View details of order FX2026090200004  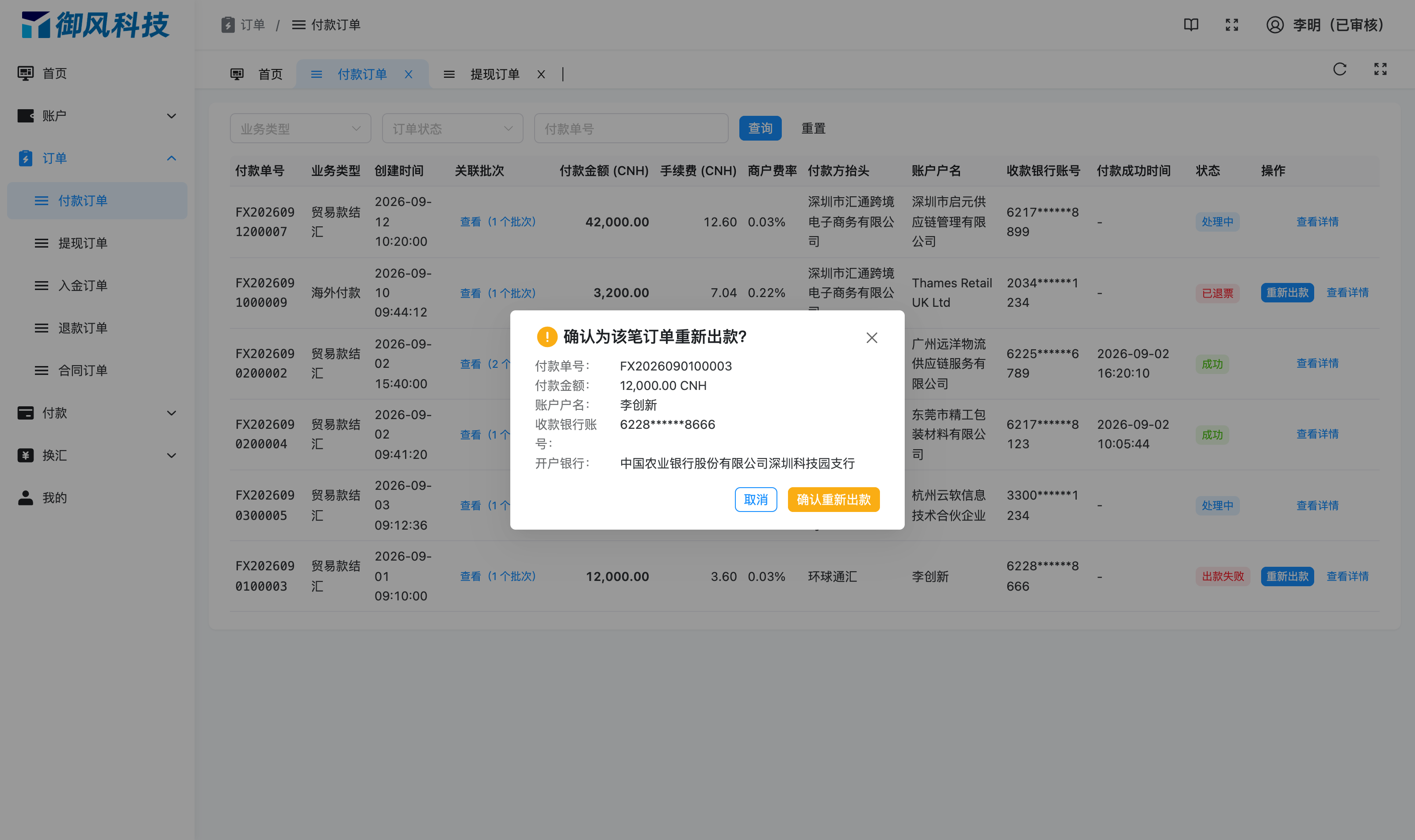(x=1318, y=434)
